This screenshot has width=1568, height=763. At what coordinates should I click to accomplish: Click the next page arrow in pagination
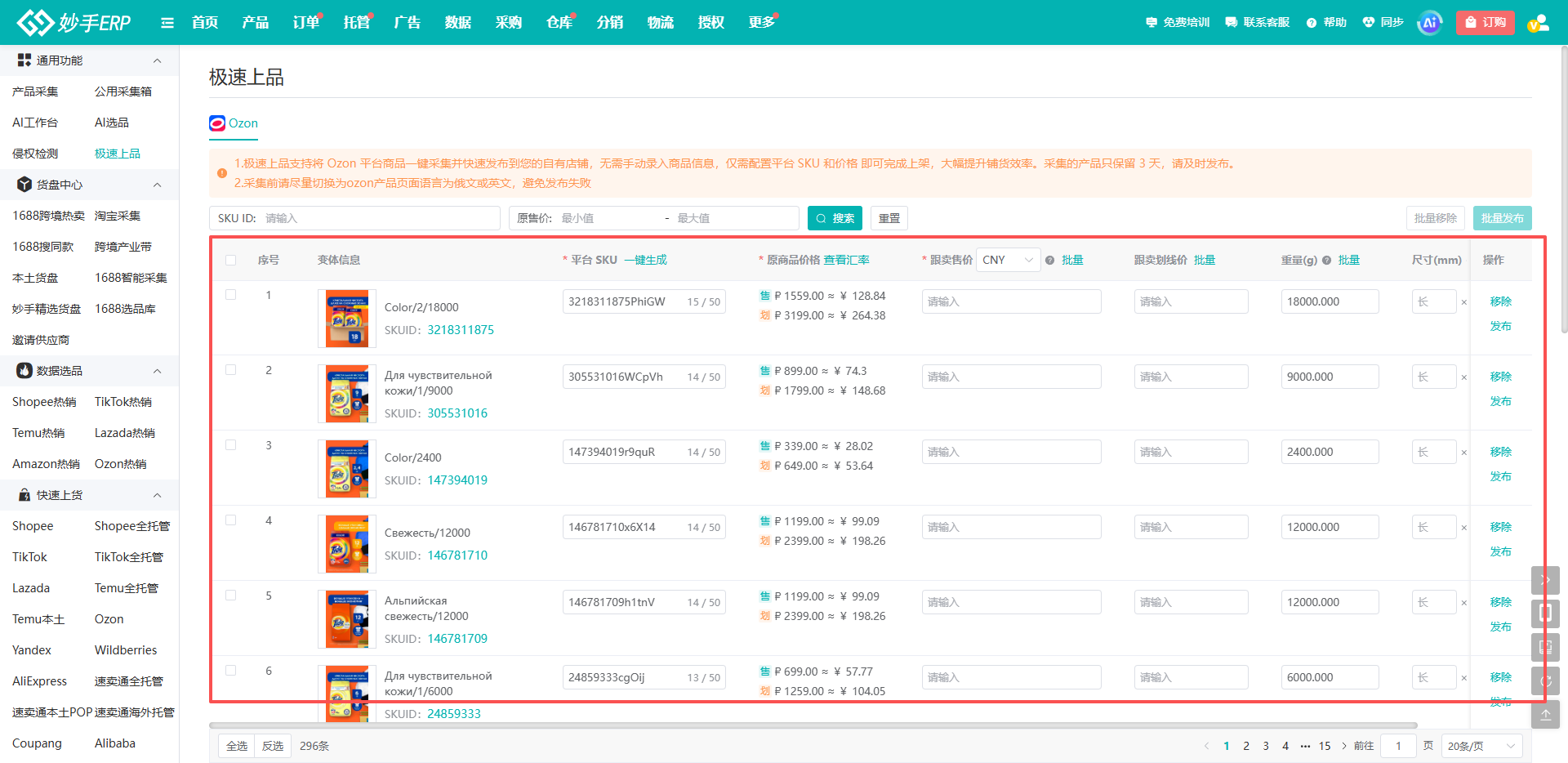click(x=1344, y=746)
